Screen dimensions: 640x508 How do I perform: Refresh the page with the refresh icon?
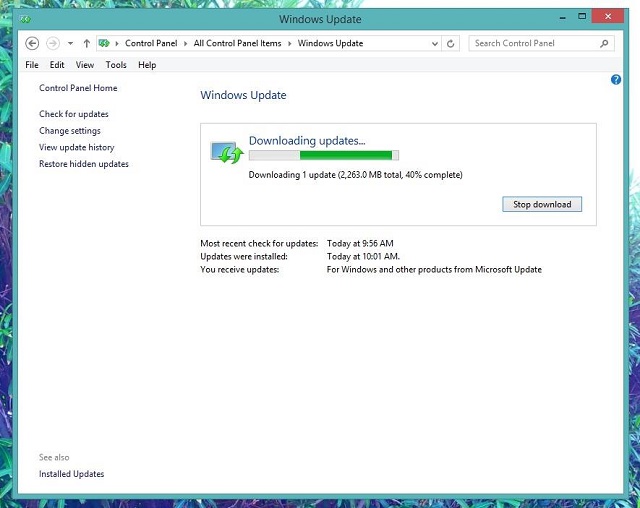pyautogui.click(x=450, y=44)
